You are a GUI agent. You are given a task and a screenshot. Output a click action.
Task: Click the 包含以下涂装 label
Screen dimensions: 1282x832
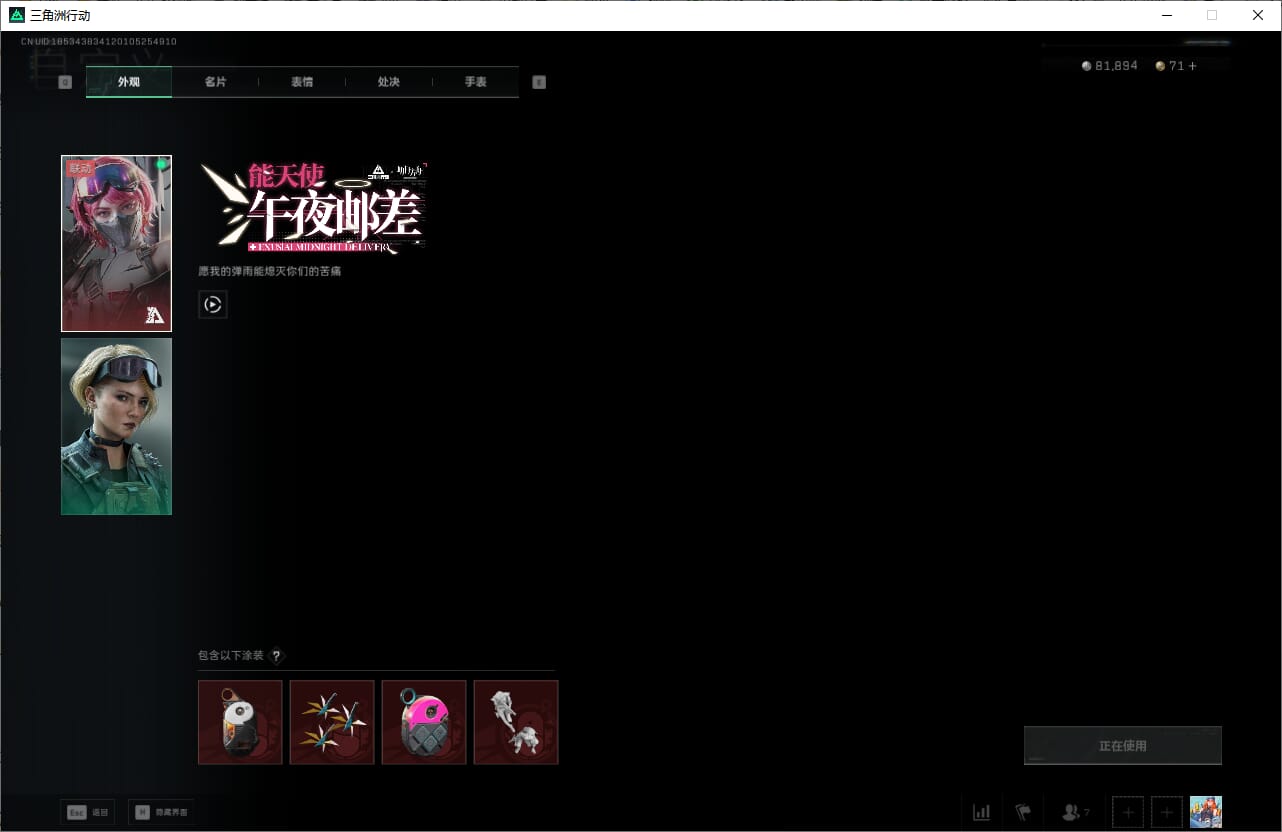(x=231, y=656)
